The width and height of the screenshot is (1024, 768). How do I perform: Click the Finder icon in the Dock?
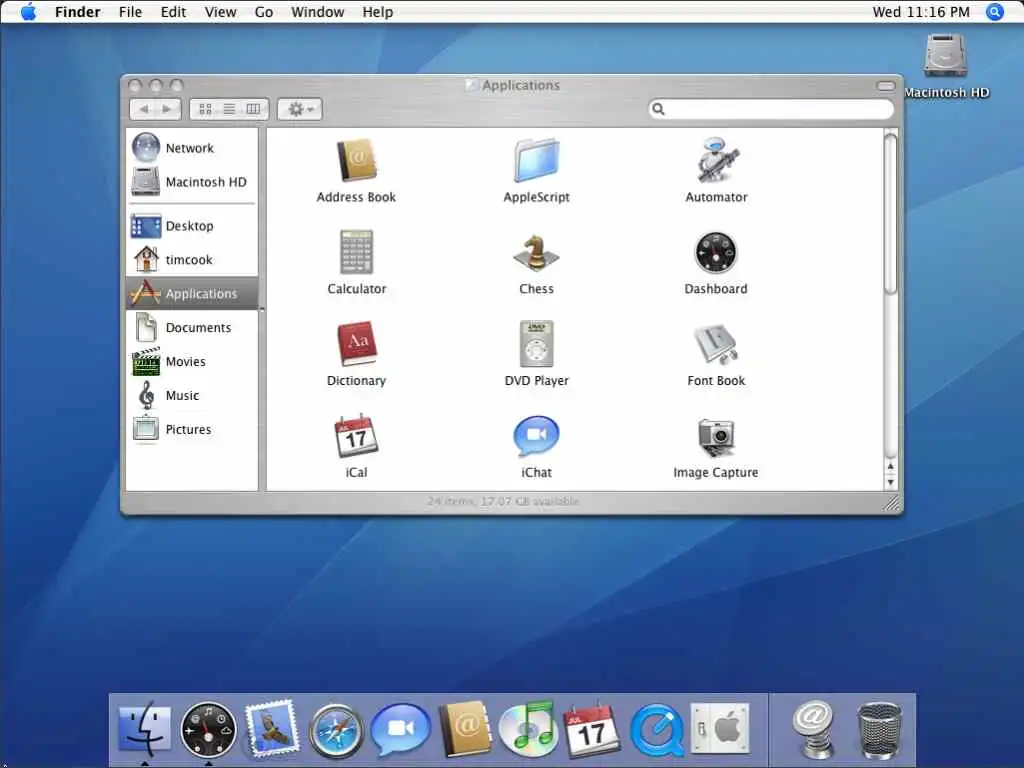(x=144, y=728)
